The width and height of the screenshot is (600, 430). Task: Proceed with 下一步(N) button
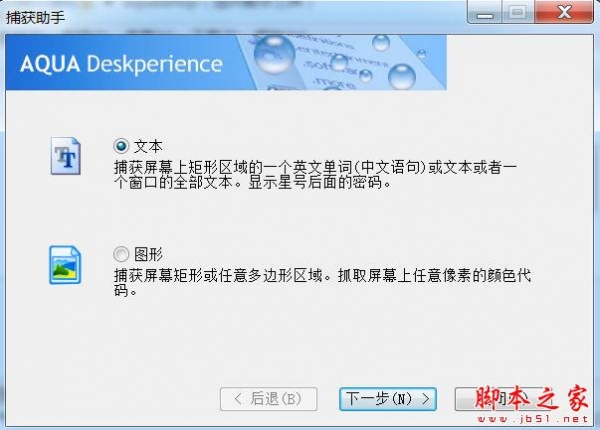click(388, 399)
